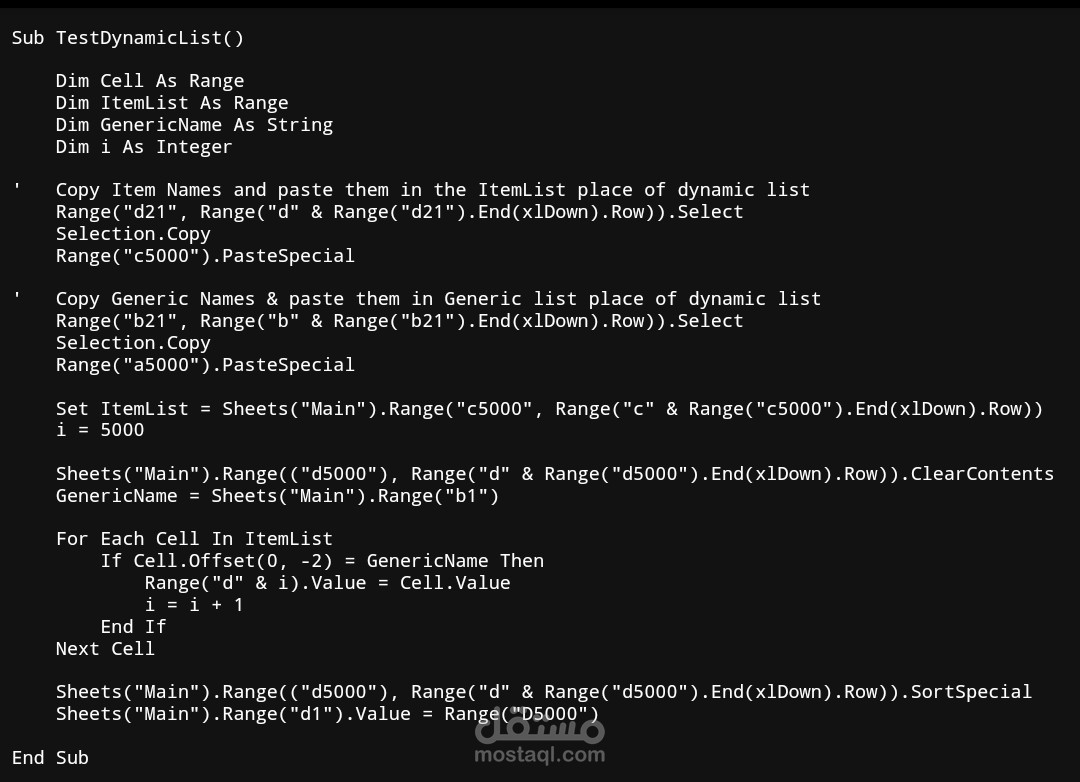Click the If Cell.Offset condition line
This screenshot has width=1080, height=782.
point(322,561)
